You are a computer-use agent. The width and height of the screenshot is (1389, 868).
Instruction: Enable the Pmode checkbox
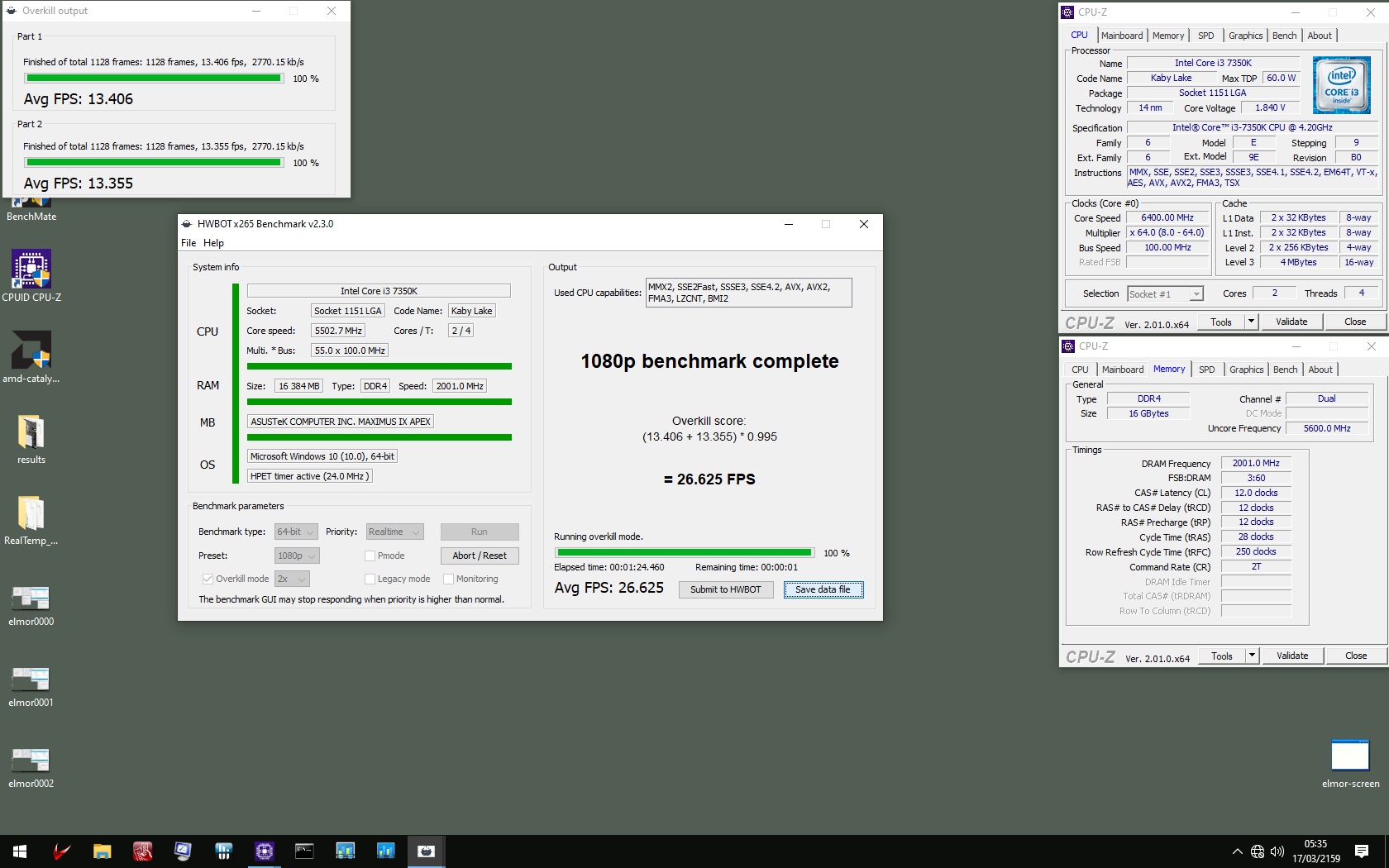(x=370, y=556)
